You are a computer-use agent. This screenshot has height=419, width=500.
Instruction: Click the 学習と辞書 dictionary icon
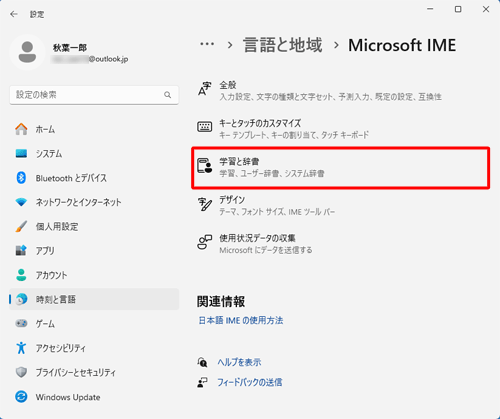pyautogui.click(x=204, y=166)
